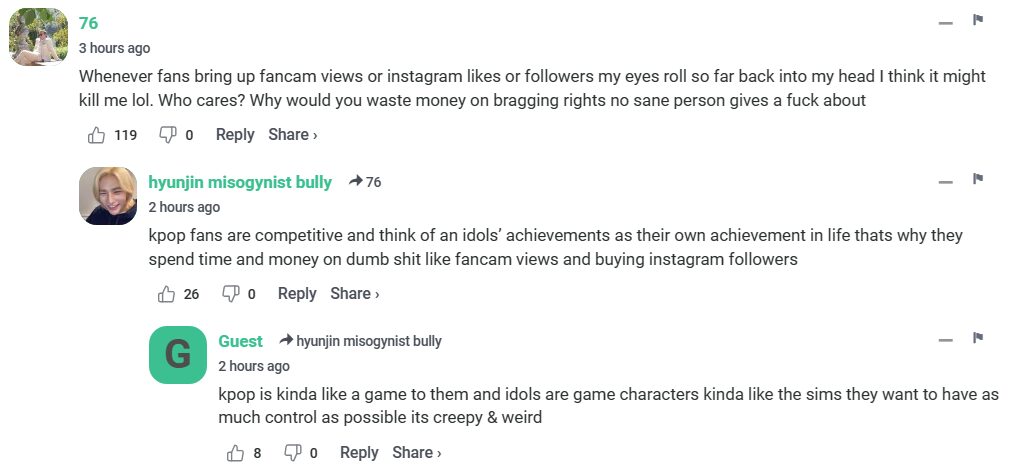Upvote hyunjin misogynist bully's reply
This screenshot has height=472, width=1013.
pyautogui.click(x=167, y=294)
